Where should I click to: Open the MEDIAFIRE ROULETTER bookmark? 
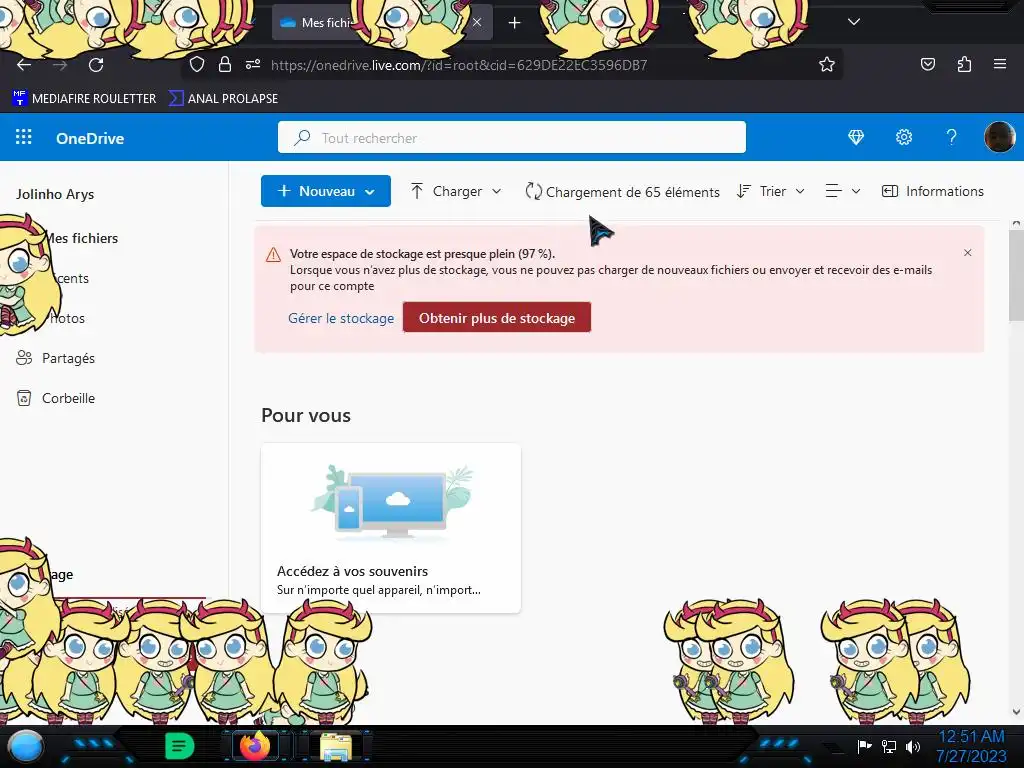[84, 99]
